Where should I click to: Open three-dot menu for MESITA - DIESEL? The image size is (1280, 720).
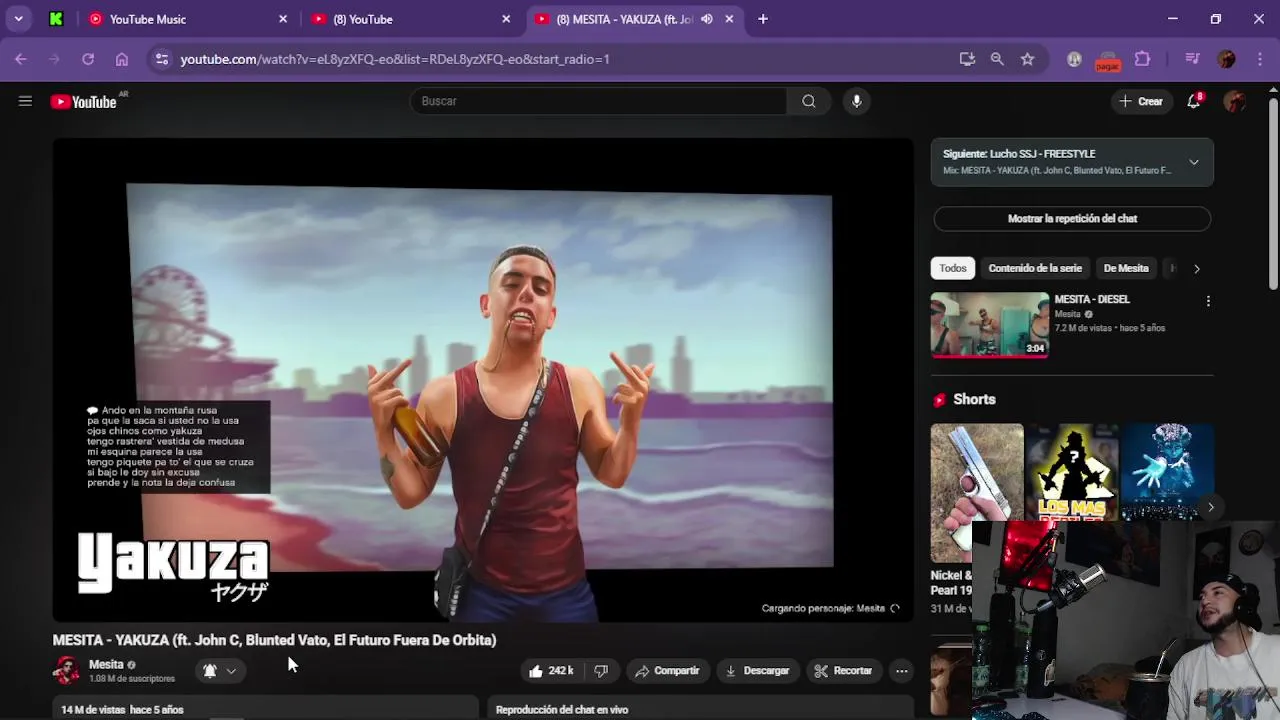[x=1208, y=301]
